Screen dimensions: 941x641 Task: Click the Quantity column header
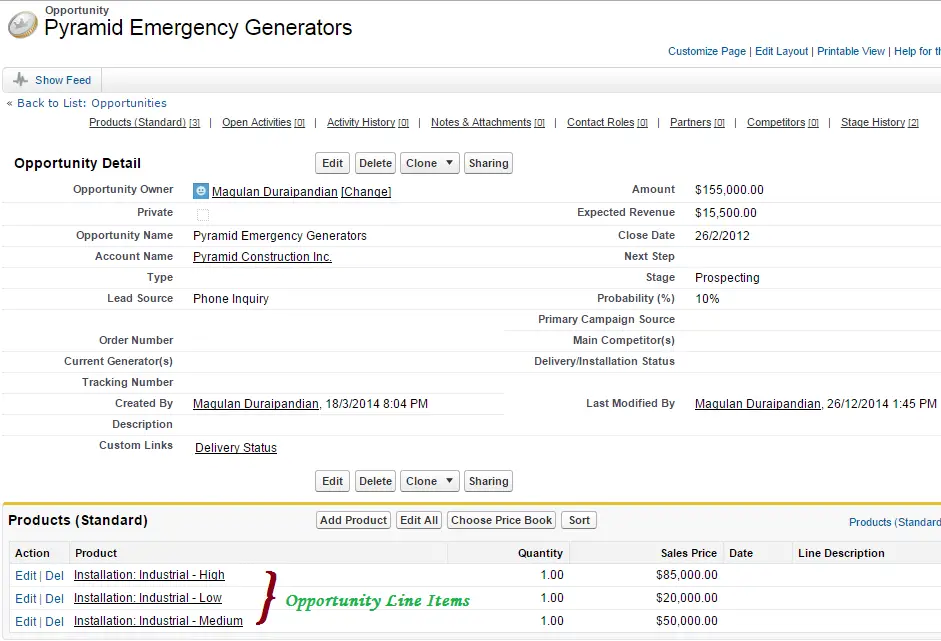540,553
